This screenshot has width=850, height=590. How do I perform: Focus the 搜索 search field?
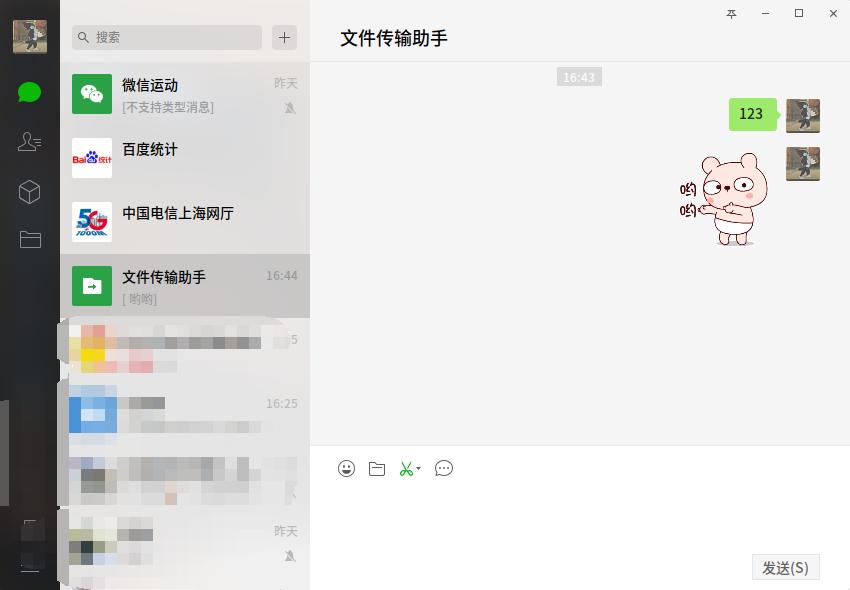167,37
